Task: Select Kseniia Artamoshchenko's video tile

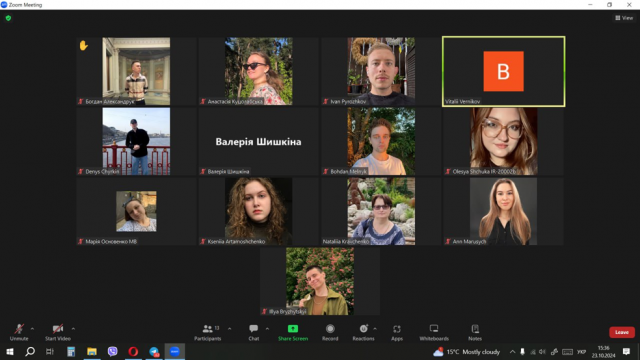Action: (x=259, y=211)
